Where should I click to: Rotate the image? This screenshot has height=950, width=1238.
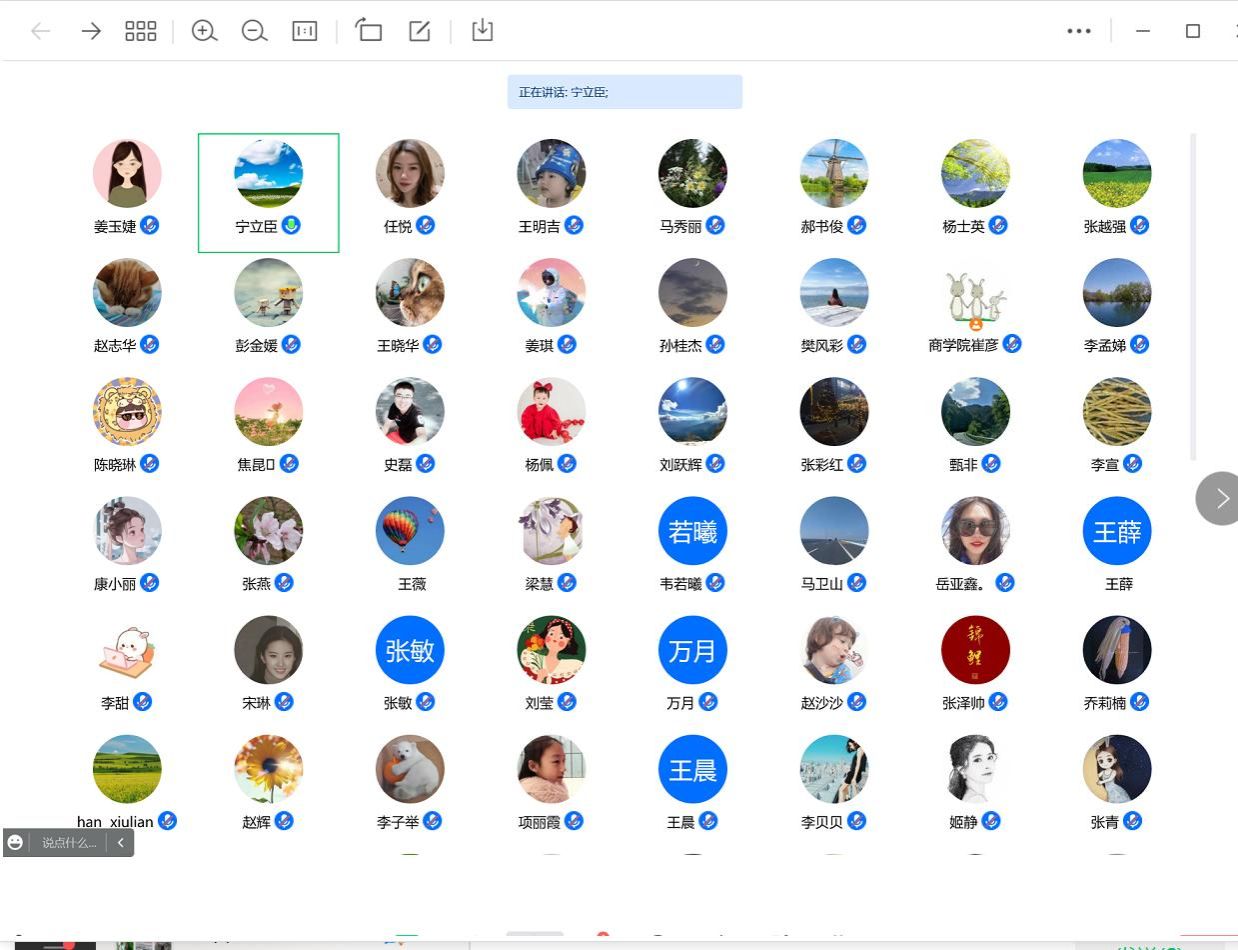[369, 31]
